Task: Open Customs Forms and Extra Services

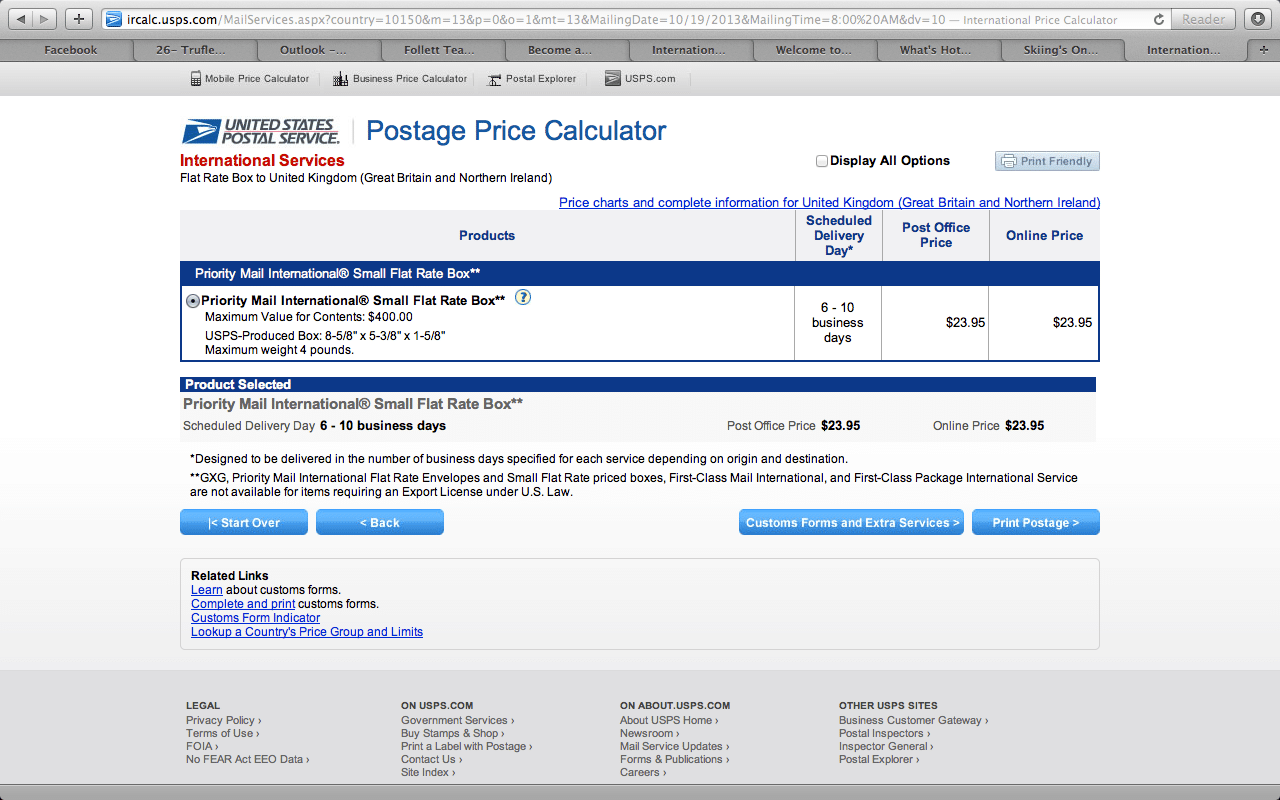Action: [852, 522]
